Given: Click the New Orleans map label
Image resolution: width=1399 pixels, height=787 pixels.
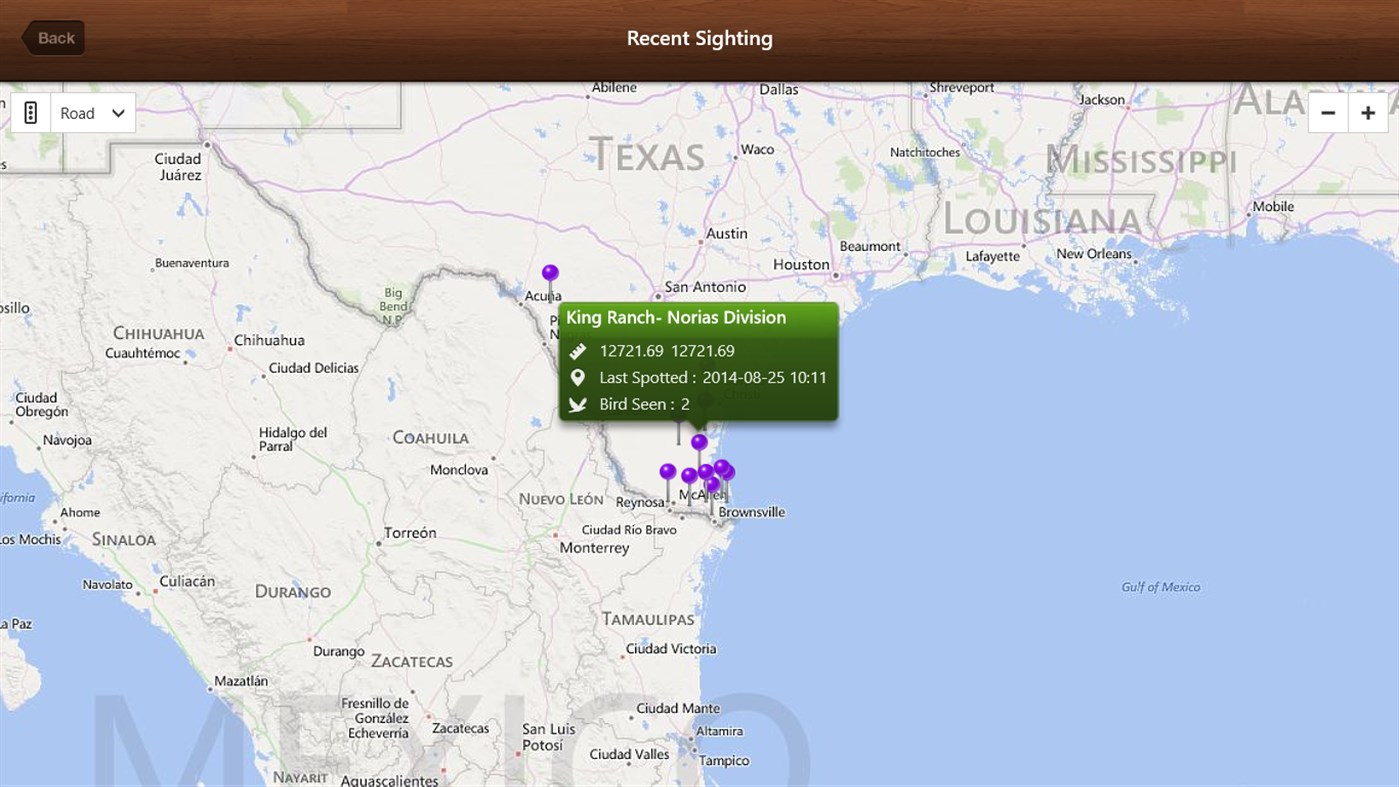Looking at the screenshot, I should (1094, 254).
